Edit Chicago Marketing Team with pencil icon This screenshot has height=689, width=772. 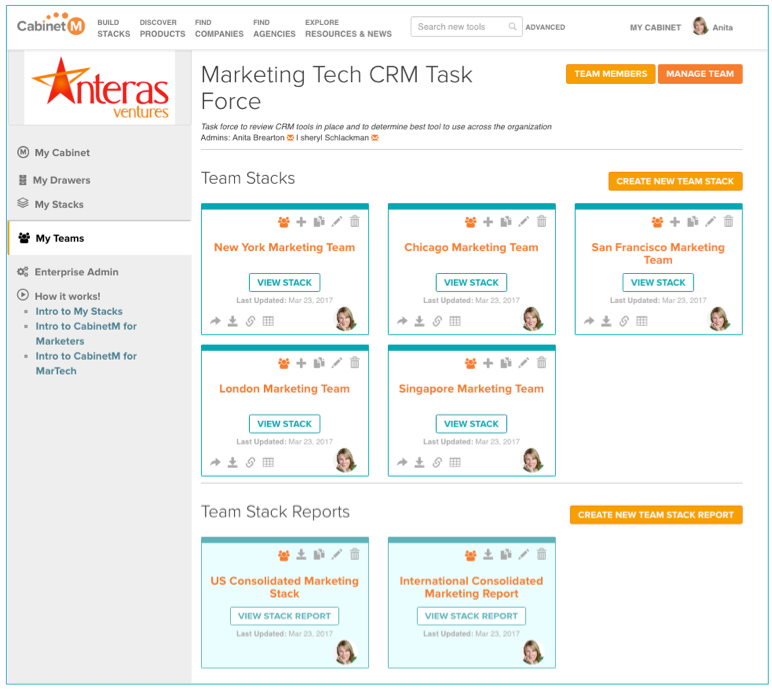[x=523, y=222]
